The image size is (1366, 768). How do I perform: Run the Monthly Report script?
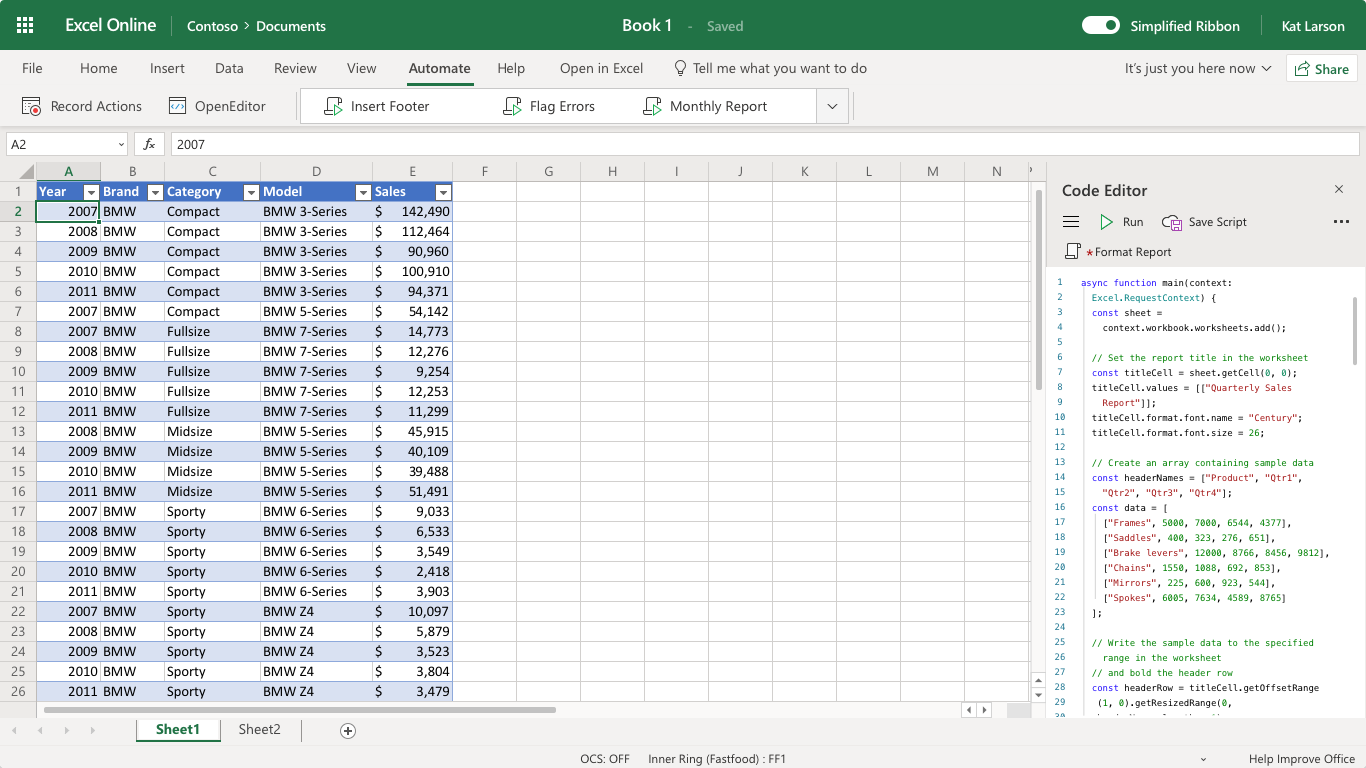coord(706,106)
